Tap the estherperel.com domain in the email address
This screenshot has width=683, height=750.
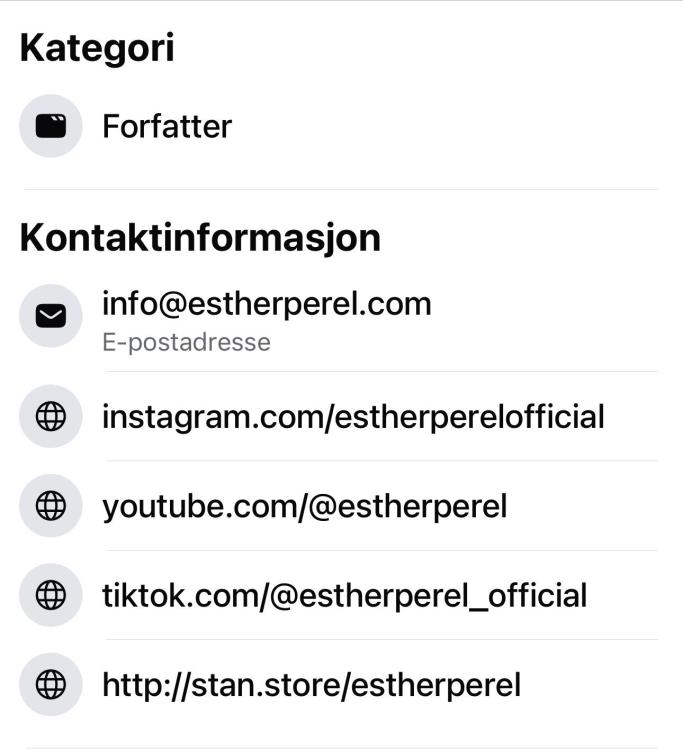point(310,304)
